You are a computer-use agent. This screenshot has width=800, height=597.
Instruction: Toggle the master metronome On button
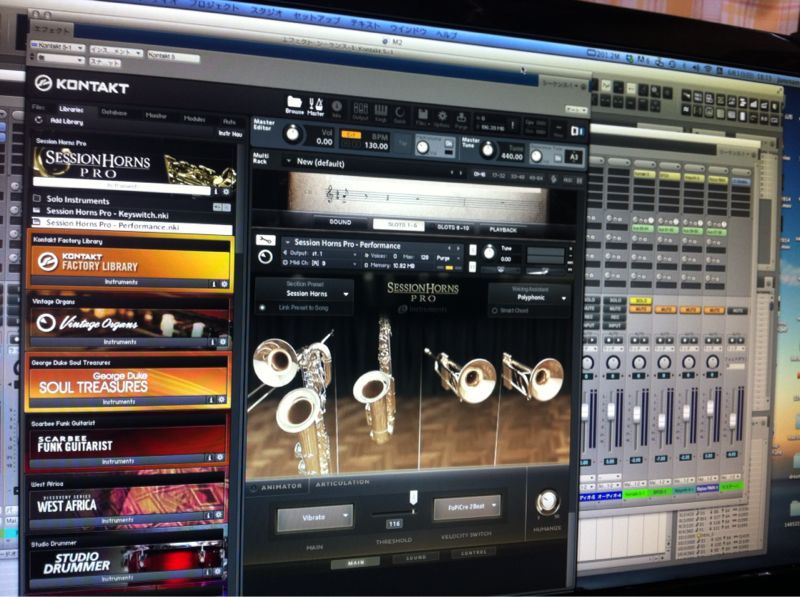point(448,144)
